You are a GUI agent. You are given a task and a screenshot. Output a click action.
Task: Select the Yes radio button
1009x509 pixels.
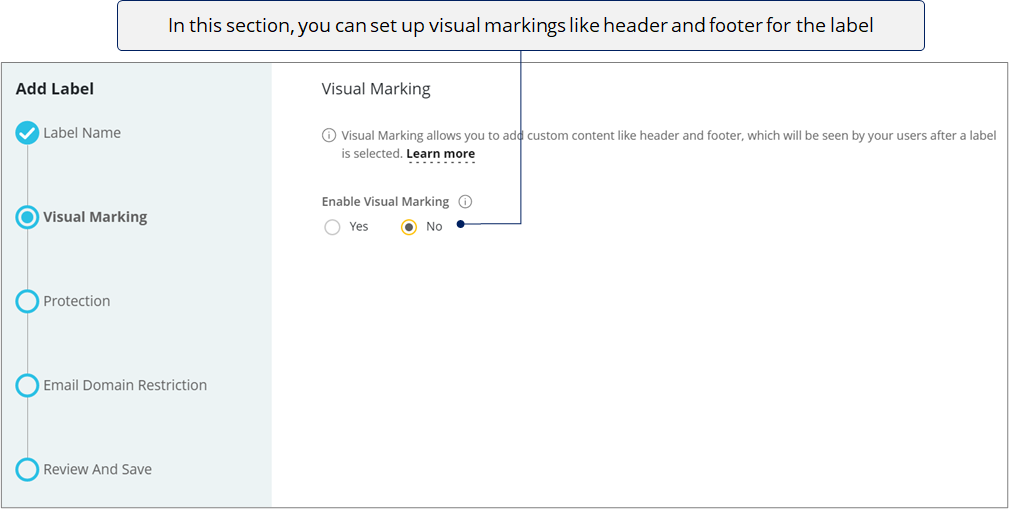pyautogui.click(x=332, y=227)
